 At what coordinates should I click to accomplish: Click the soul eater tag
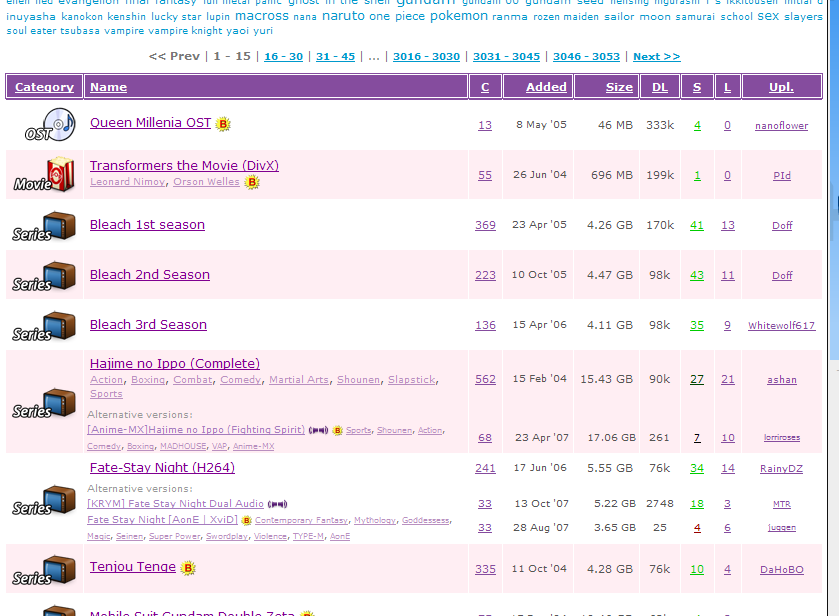(x=31, y=31)
